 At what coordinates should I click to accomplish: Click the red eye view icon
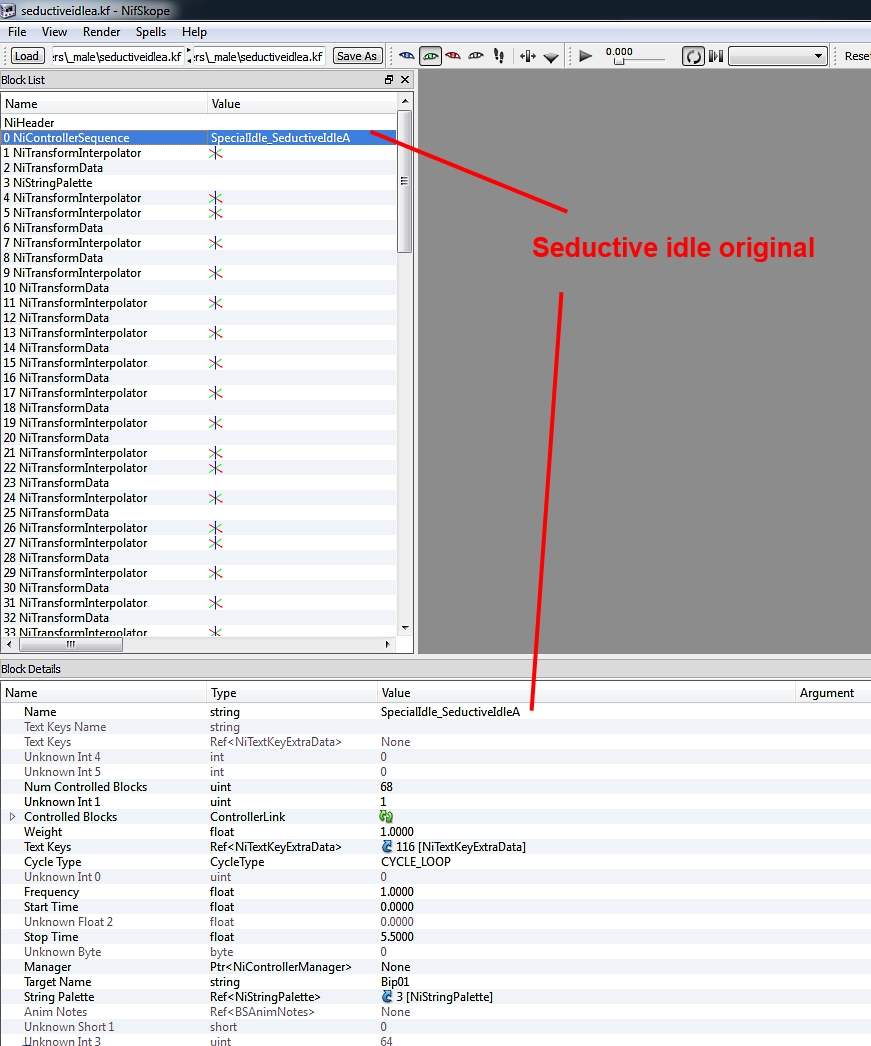453,56
